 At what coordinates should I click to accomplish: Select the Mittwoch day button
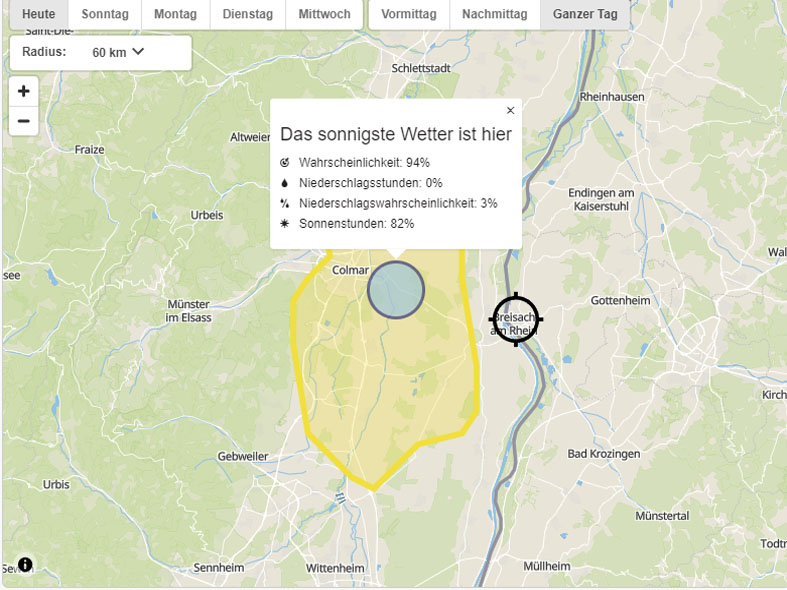(x=324, y=15)
